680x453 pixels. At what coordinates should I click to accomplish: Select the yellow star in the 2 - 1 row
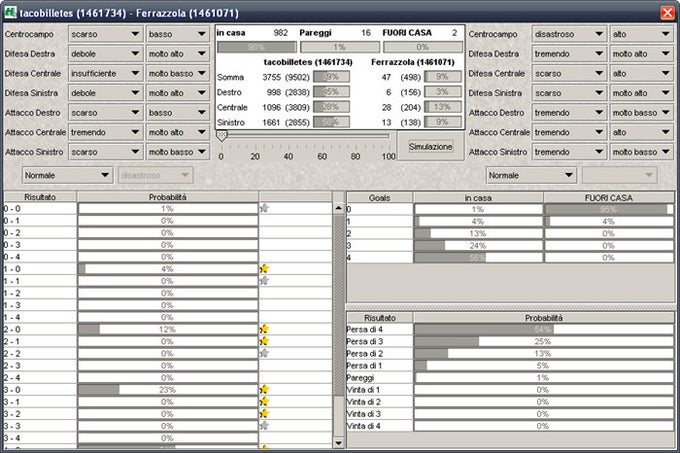pyautogui.click(x=264, y=342)
